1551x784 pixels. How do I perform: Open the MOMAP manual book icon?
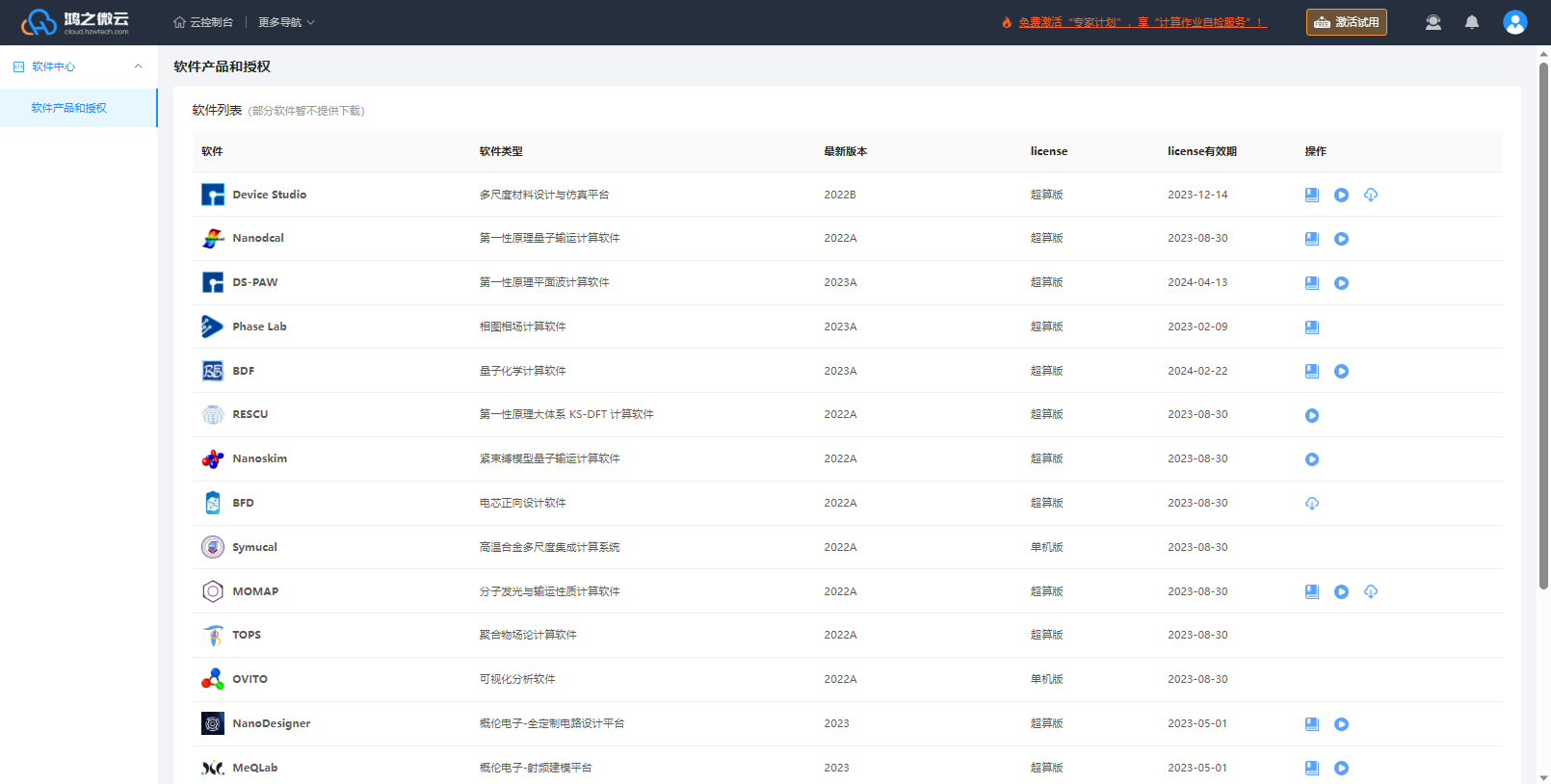[1311, 591]
